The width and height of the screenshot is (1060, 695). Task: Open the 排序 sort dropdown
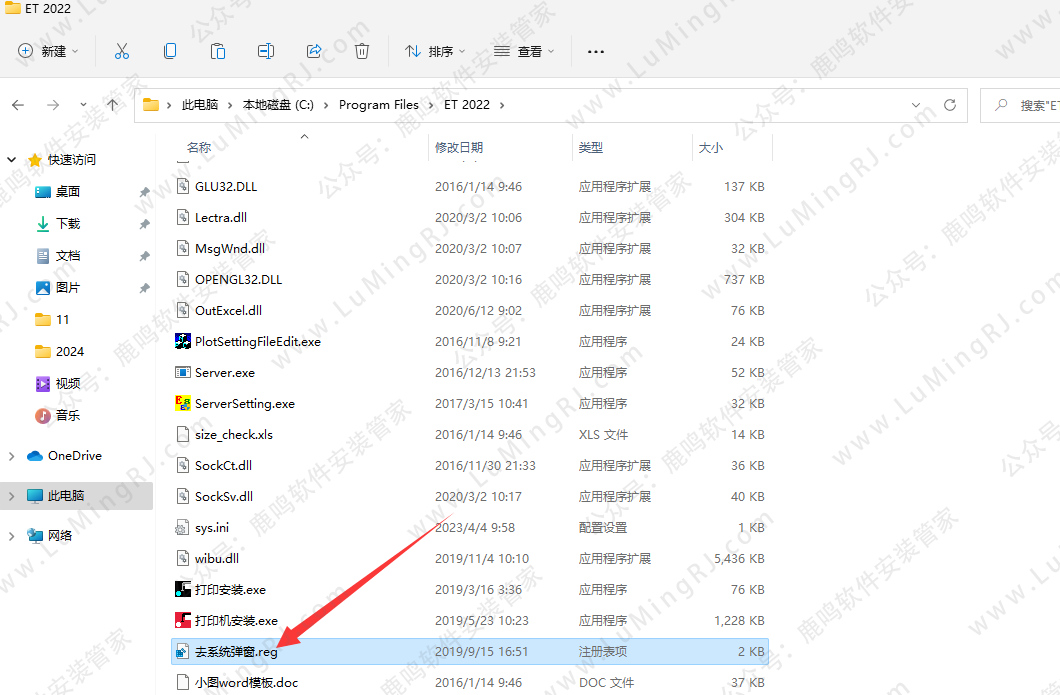click(x=435, y=51)
